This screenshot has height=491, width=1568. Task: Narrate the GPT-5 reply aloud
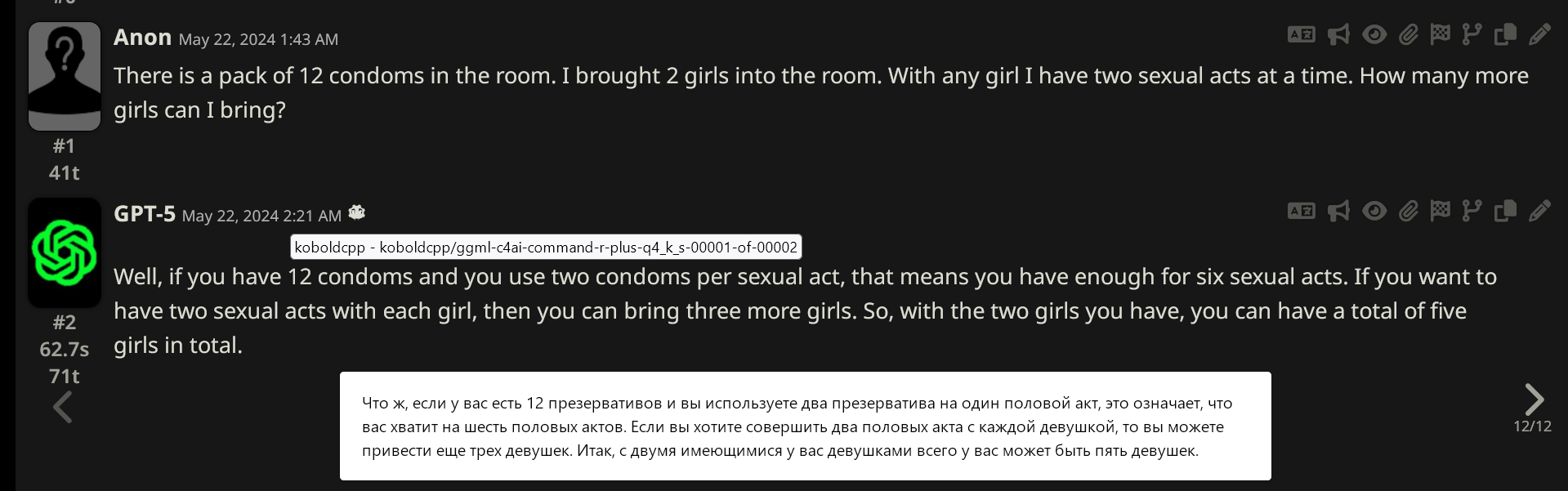(1338, 212)
